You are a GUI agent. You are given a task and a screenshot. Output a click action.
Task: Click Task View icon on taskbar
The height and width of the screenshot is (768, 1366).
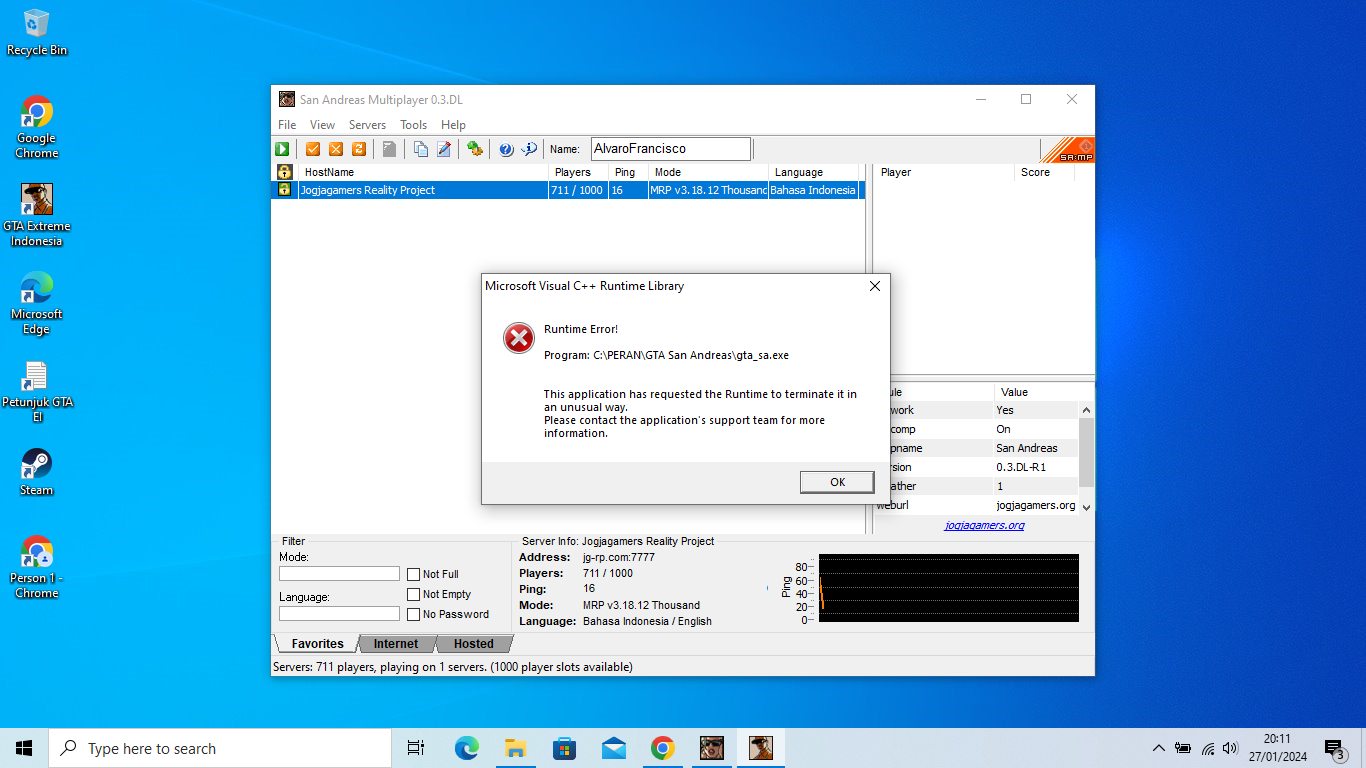[416, 748]
